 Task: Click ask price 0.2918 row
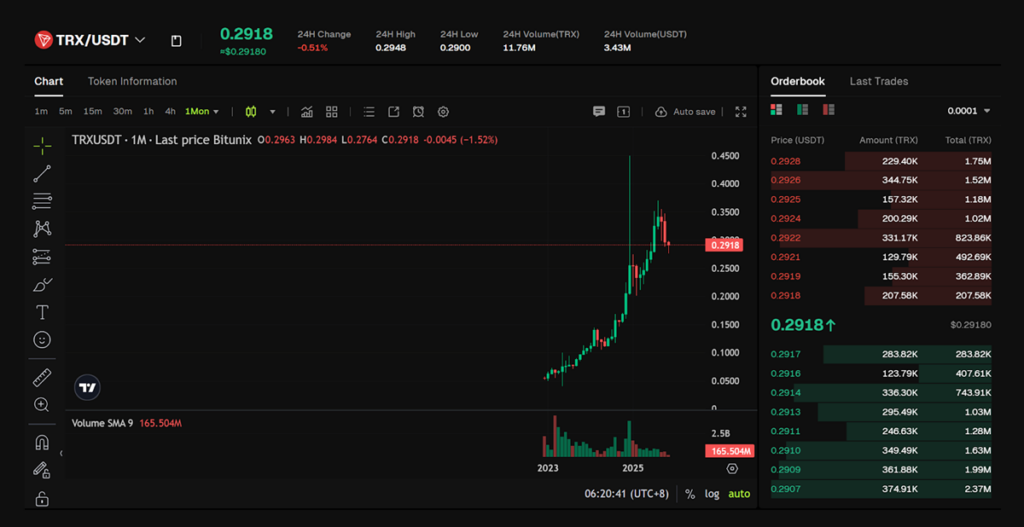(881, 296)
